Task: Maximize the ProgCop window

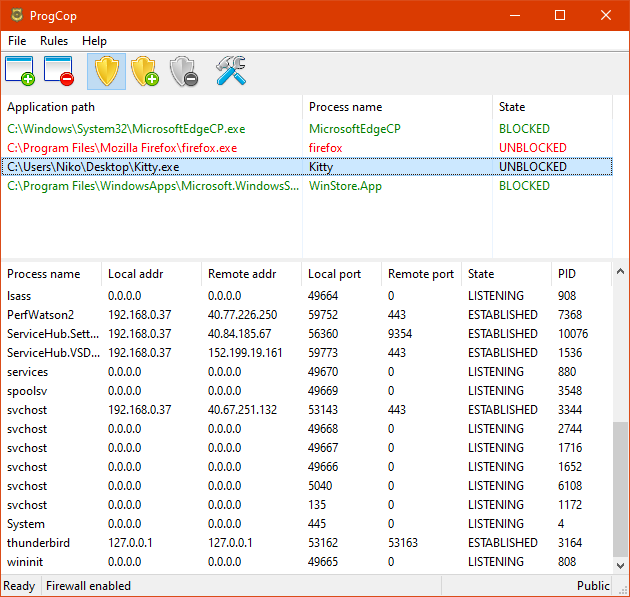Action: click(x=560, y=16)
